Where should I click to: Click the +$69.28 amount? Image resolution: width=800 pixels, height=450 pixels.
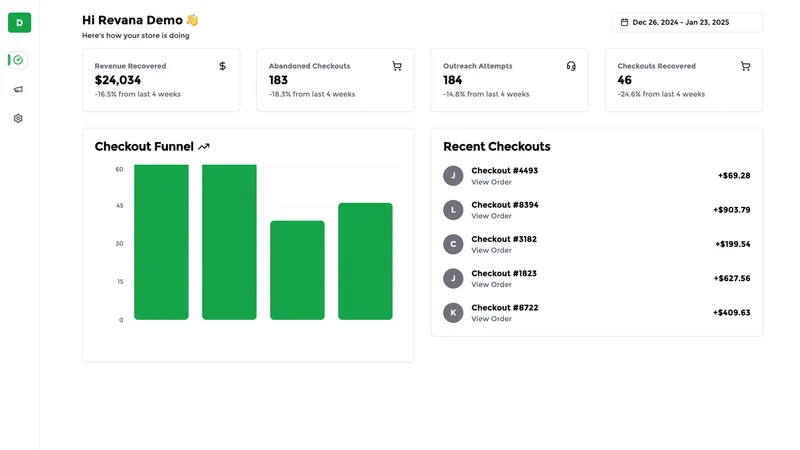tap(734, 176)
